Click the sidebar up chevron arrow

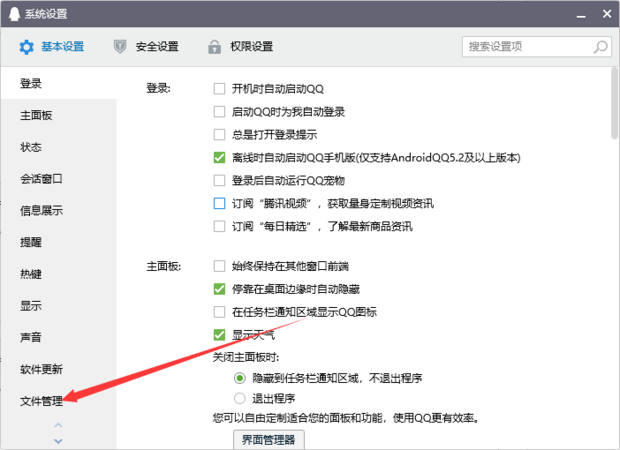coord(58,425)
